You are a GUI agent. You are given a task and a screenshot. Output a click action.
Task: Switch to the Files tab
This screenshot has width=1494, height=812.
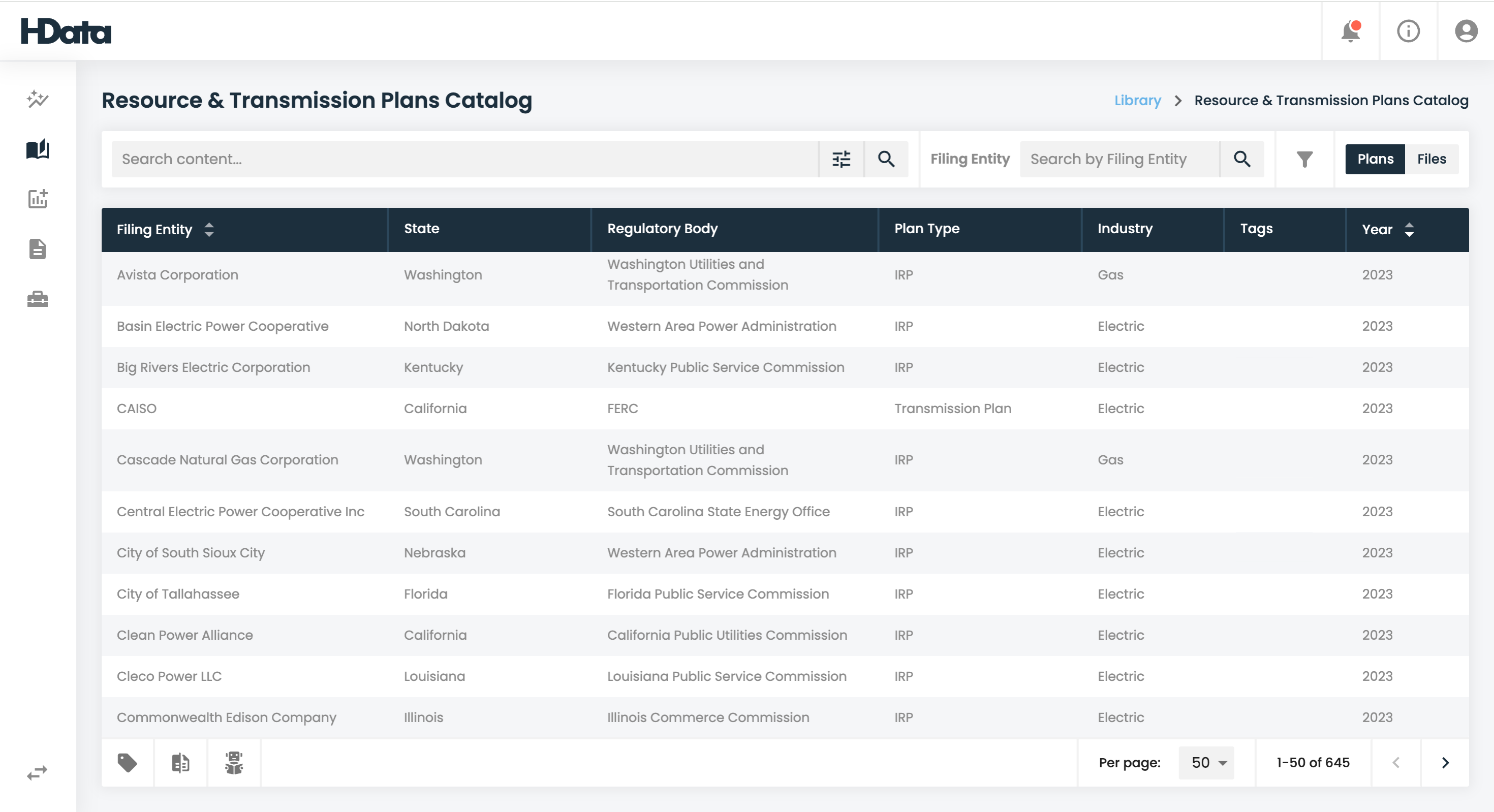click(x=1432, y=159)
